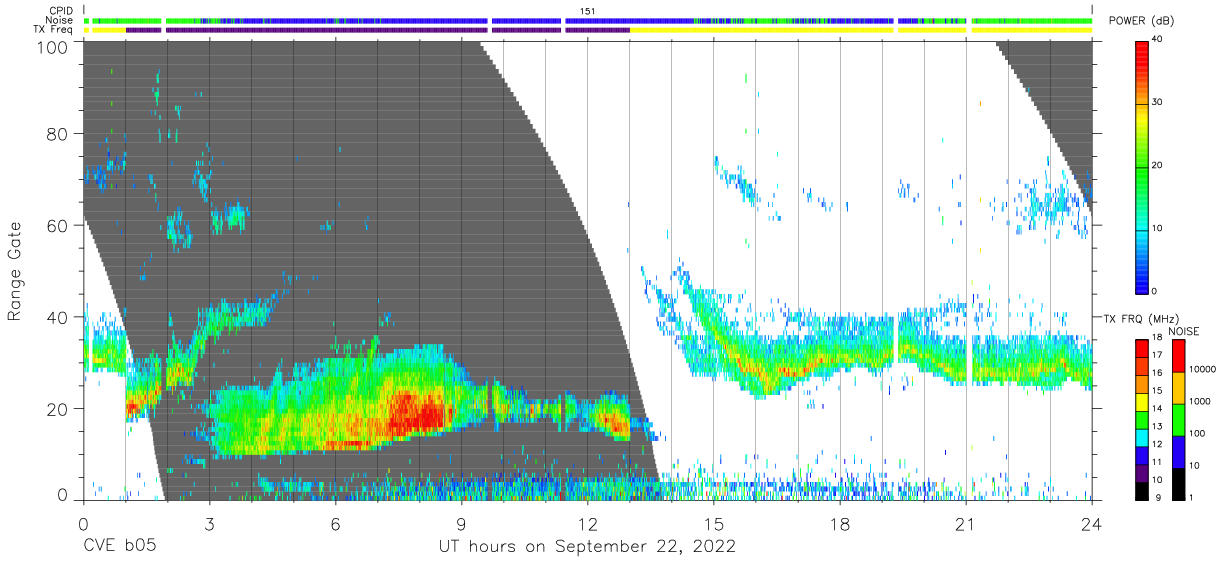The height and width of the screenshot is (567, 1228).
Task: Click the 12 tick on the UT hours axis
Action: 587,523
